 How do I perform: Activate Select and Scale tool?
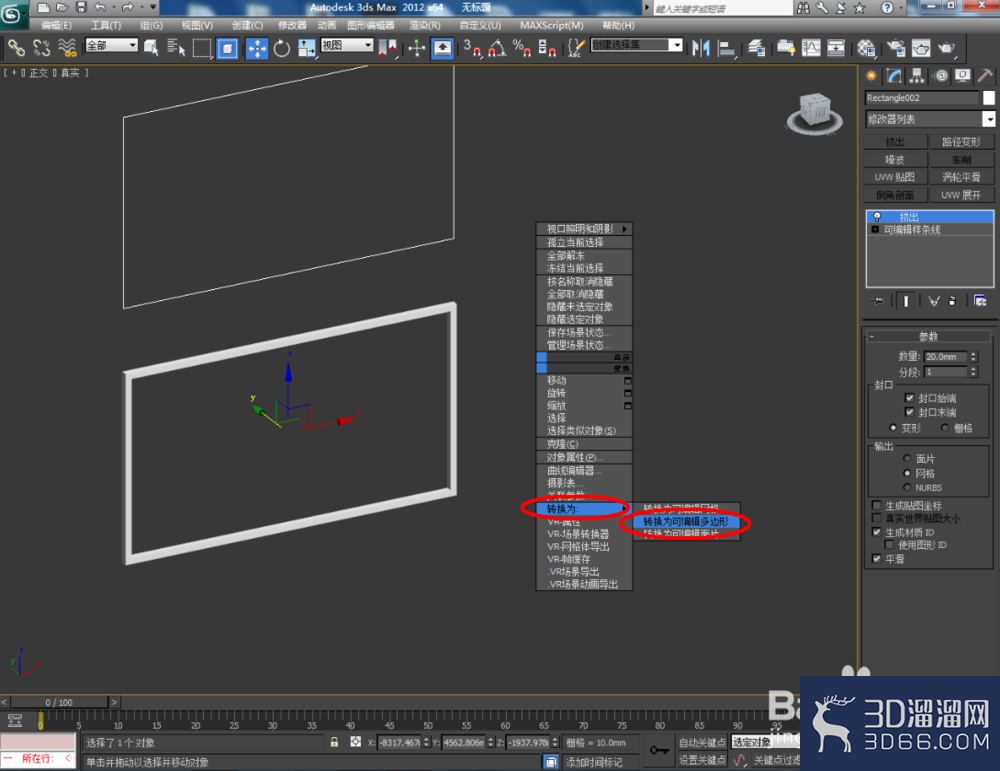pyautogui.click(x=307, y=48)
